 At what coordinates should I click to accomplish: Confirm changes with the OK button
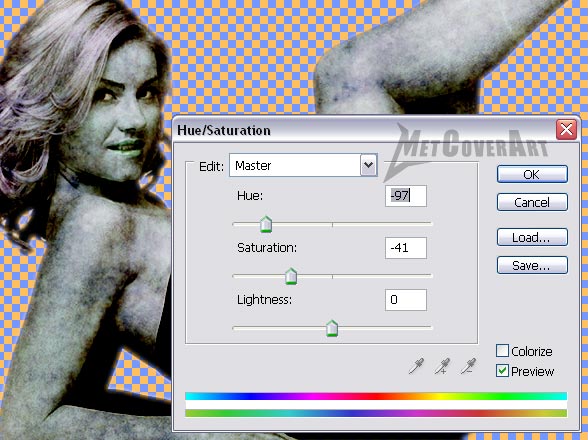(x=532, y=174)
